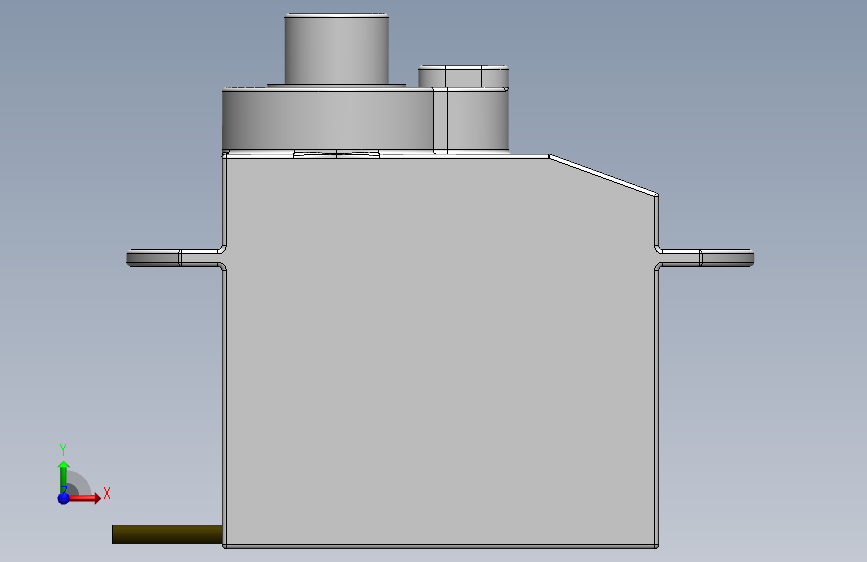Select the dark olive wire stub

click(x=167, y=534)
